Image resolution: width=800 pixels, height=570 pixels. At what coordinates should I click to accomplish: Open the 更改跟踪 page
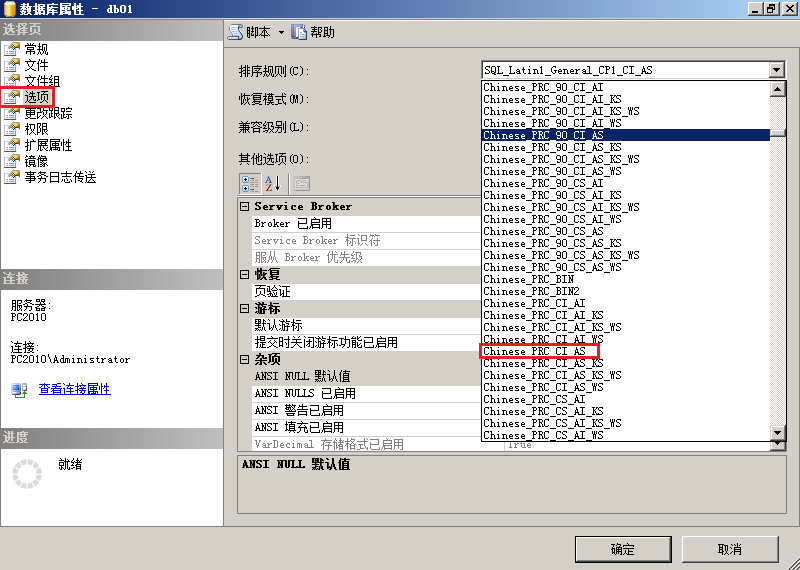point(48,113)
